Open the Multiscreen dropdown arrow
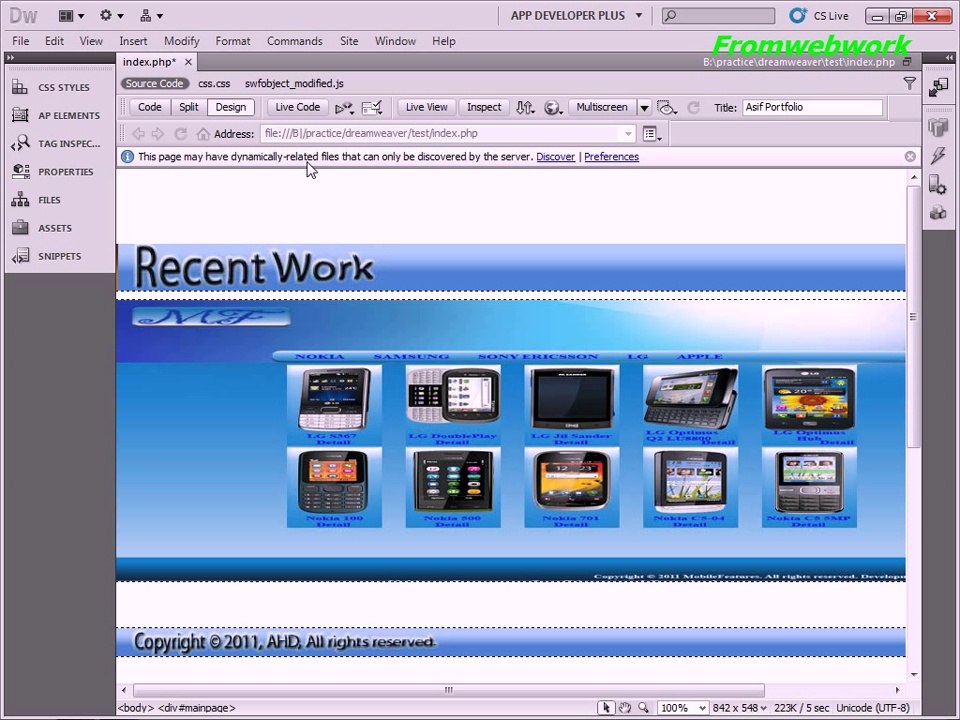The width and height of the screenshot is (960, 720). pyautogui.click(x=644, y=108)
